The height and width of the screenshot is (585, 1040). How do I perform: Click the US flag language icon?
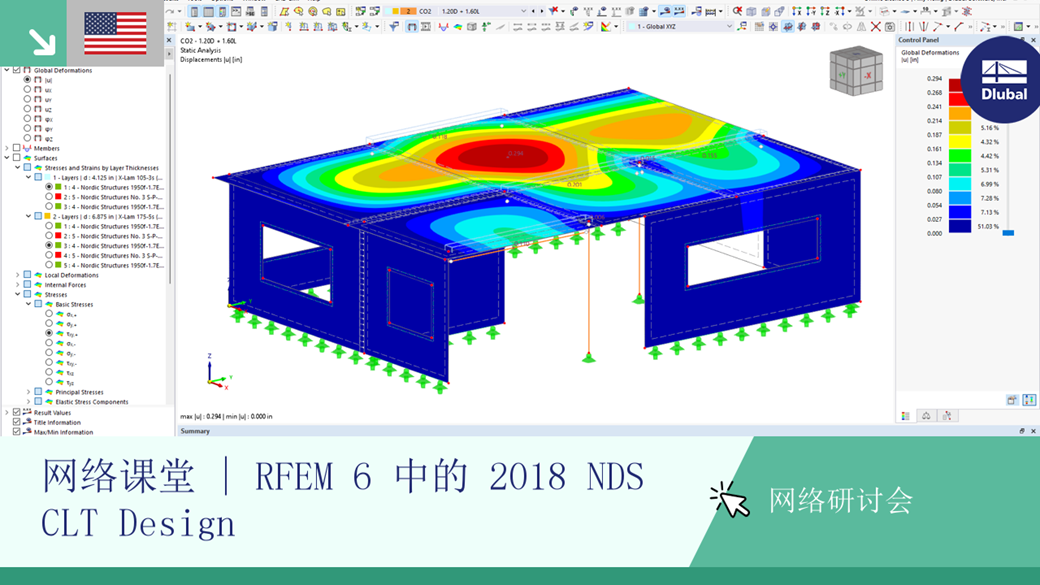click(115, 33)
